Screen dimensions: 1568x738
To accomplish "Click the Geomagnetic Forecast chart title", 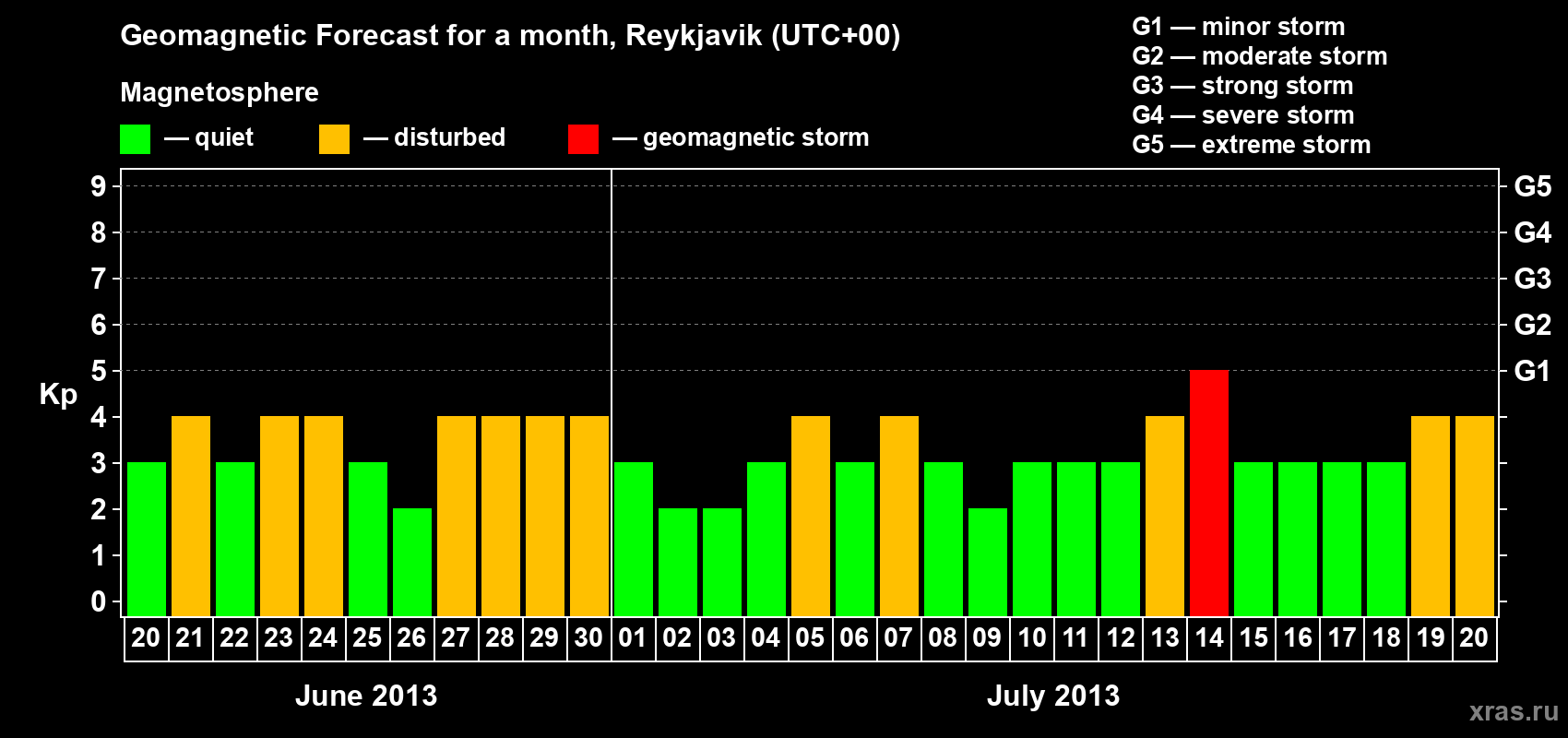I will click(x=510, y=36).
